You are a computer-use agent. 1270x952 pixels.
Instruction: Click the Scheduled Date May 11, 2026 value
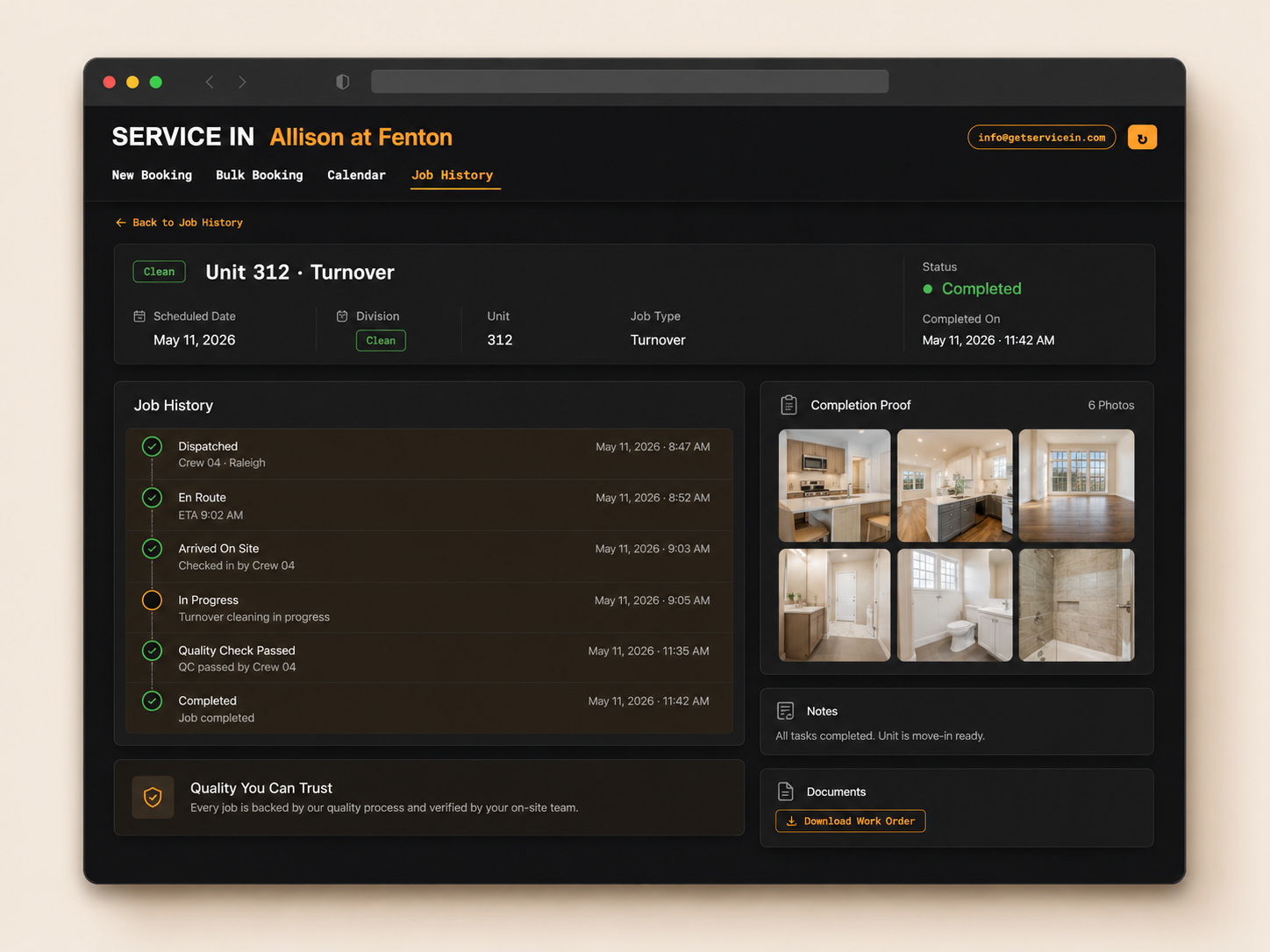195,340
